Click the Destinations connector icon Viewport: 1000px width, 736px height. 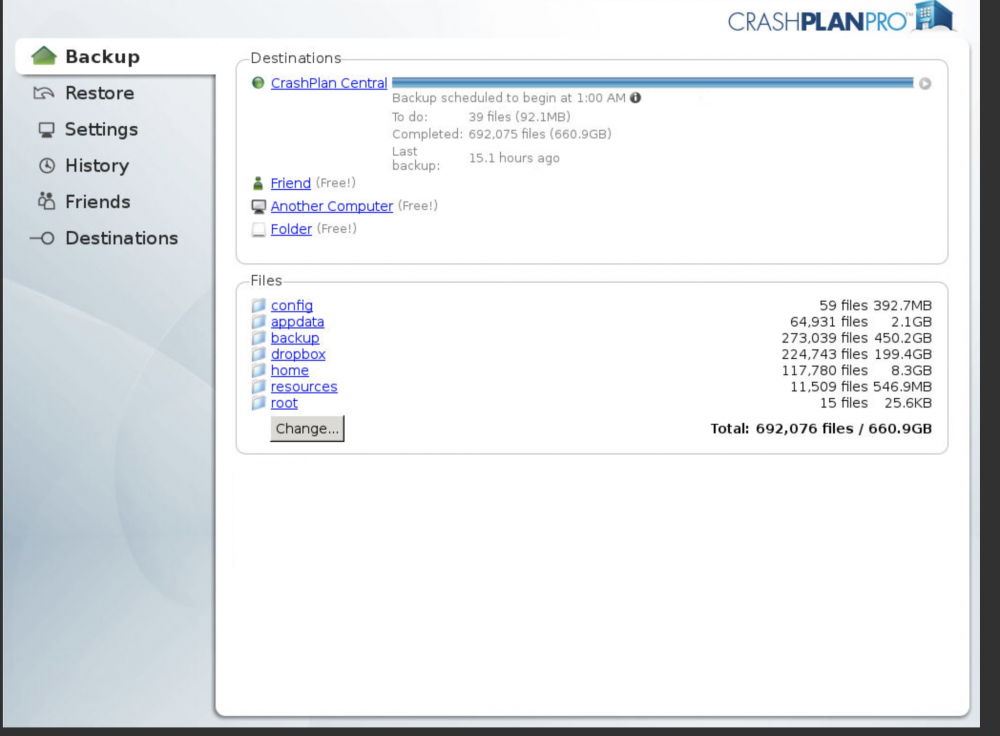point(42,239)
